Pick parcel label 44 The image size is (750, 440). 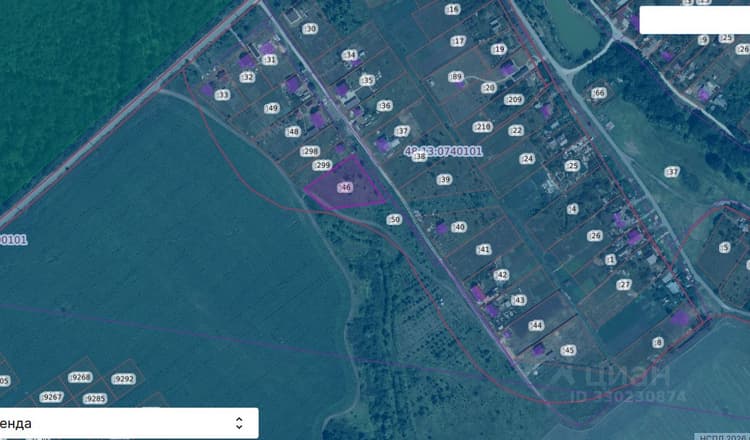click(x=536, y=326)
